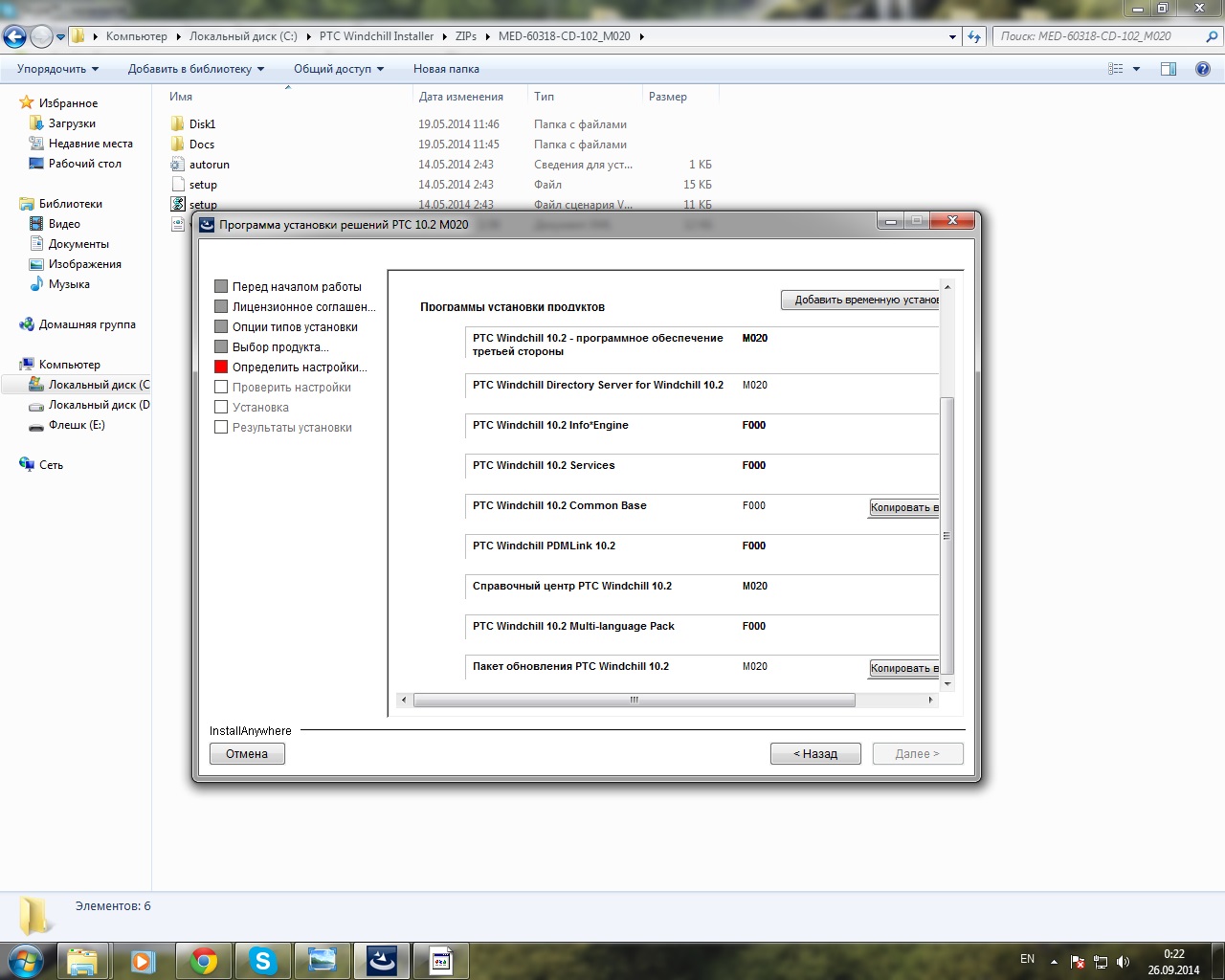Image resolution: width=1225 pixels, height=980 pixels.
Task: Open Windows Explorer from the taskbar
Action: pyautogui.click(x=83, y=961)
